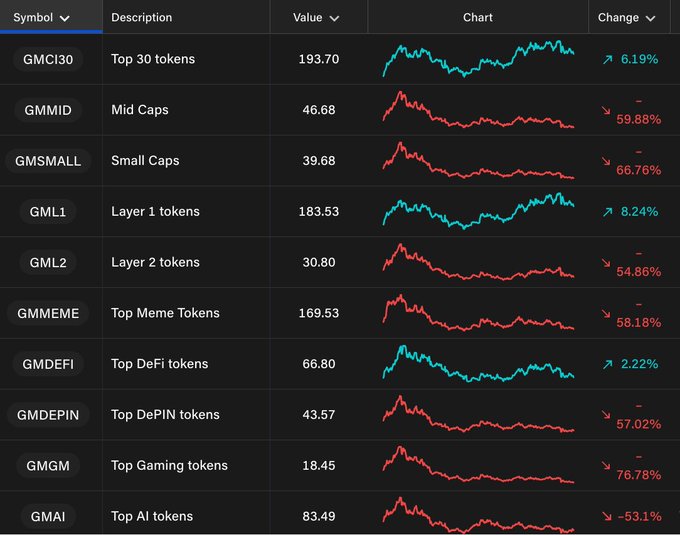Click the up arrow icon beside 2.22%

pos(606,365)
